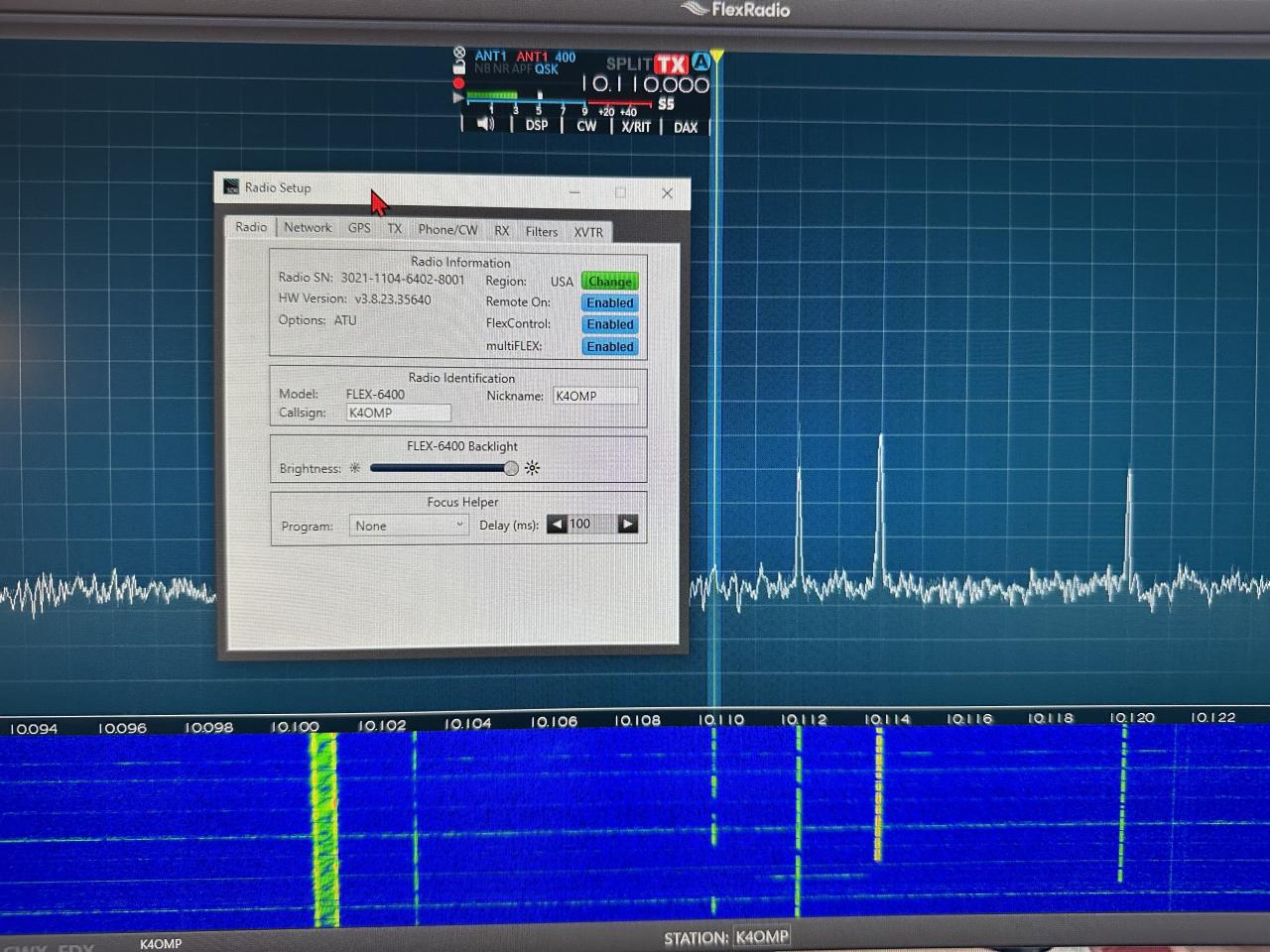The width and height of the screenshot is (1270, 952).
Task: Toggle SPLIT mode on slice flag
Action: point(629,64)
